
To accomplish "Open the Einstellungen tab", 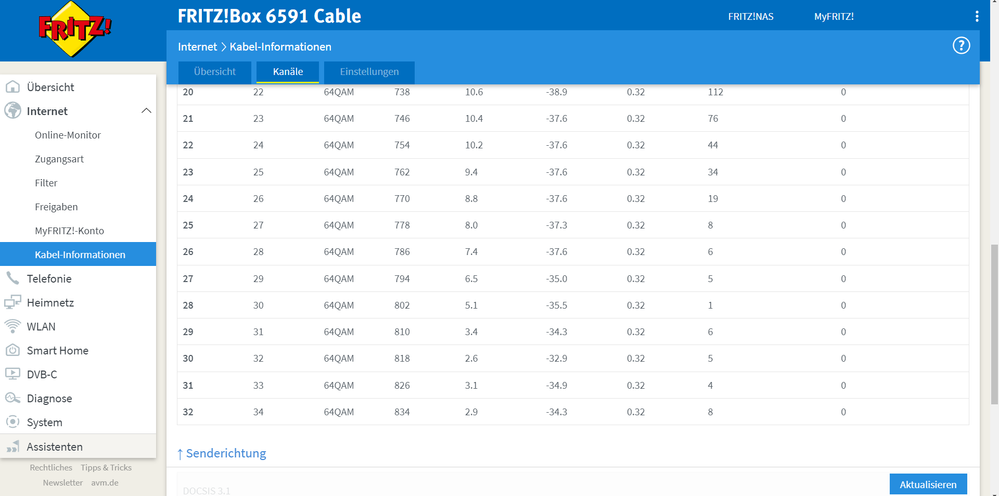I will 370,72.
